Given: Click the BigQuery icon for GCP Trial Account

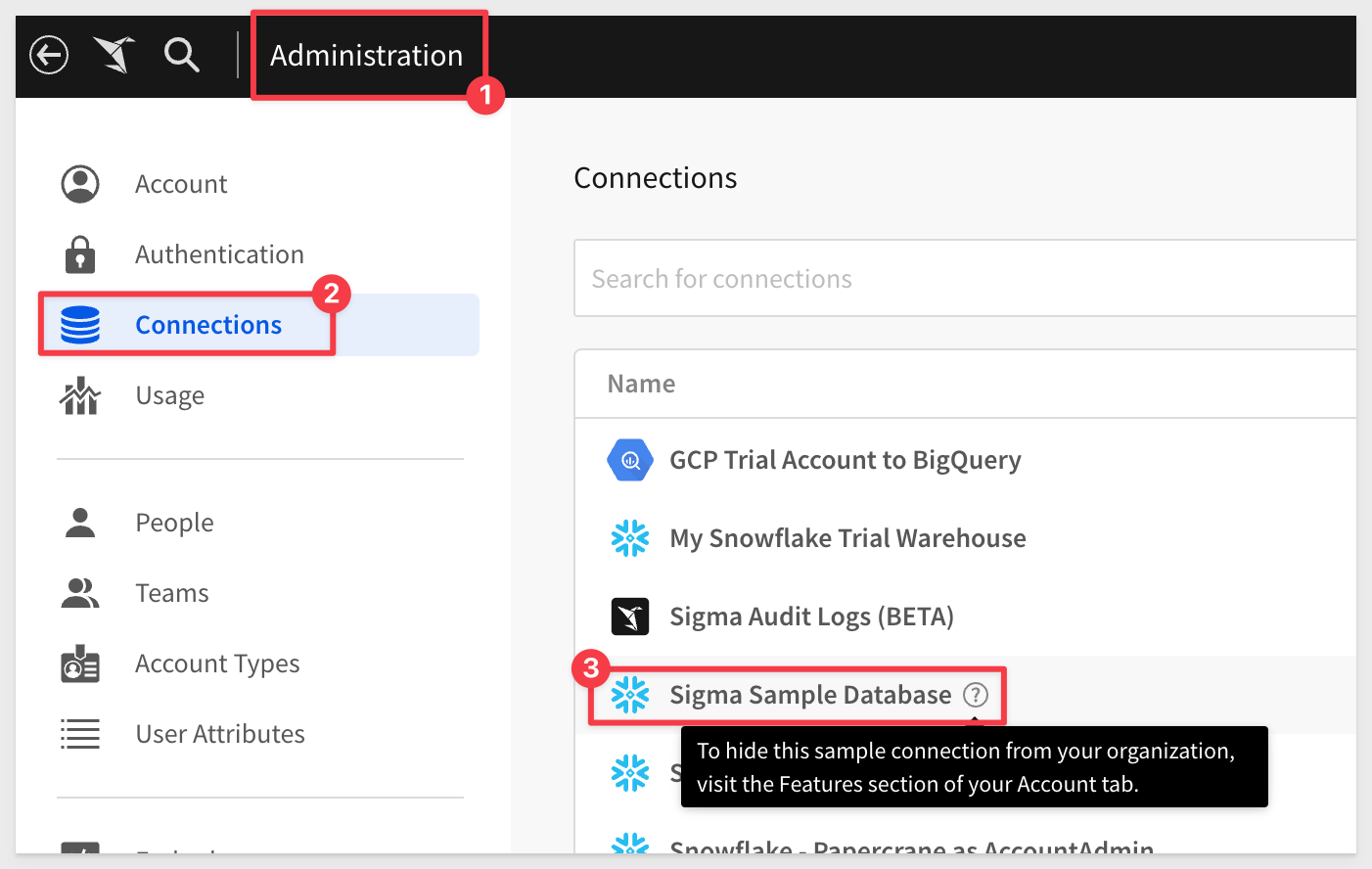Looking at the screenshot, I should tap(630, 460).
